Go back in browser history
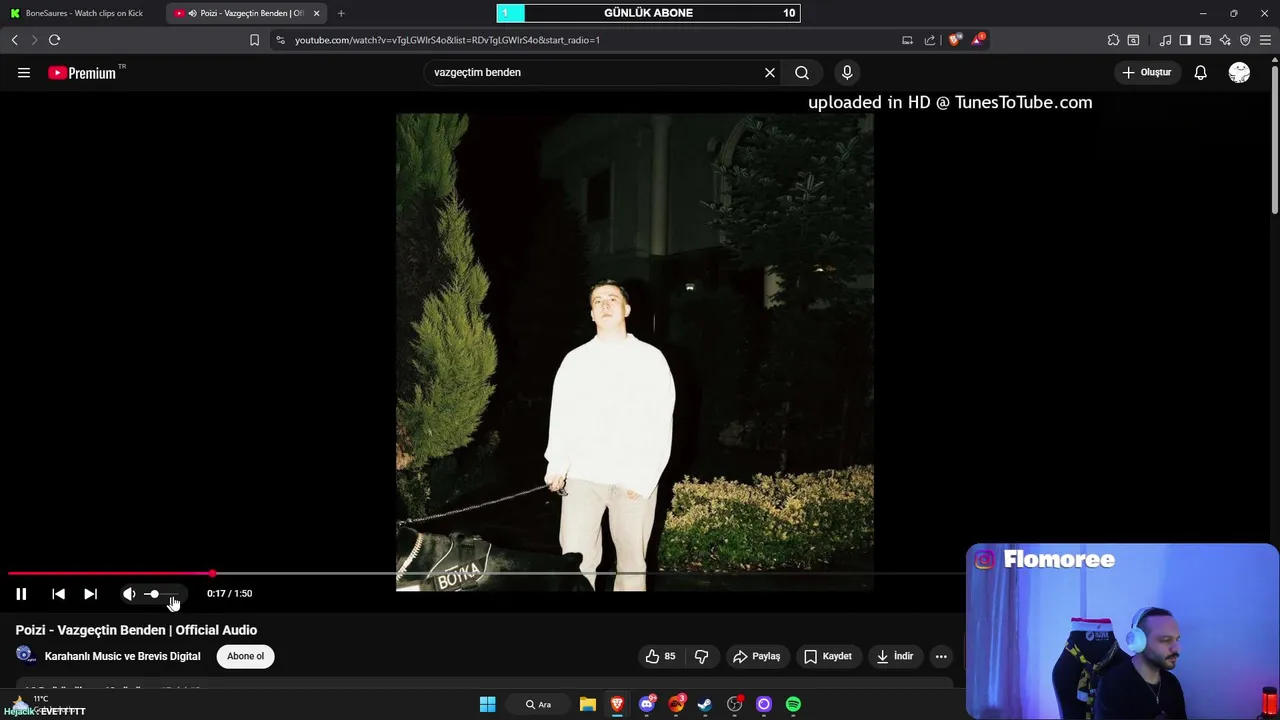Viewport: 1280px width, 720px height. [x=14, y=40]
